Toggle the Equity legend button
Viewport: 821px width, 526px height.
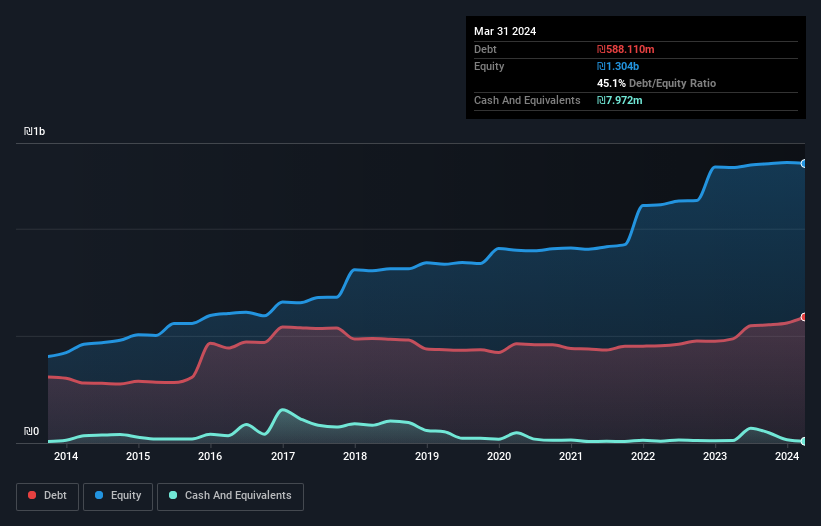pyautogui.click(x=118, y=496)
